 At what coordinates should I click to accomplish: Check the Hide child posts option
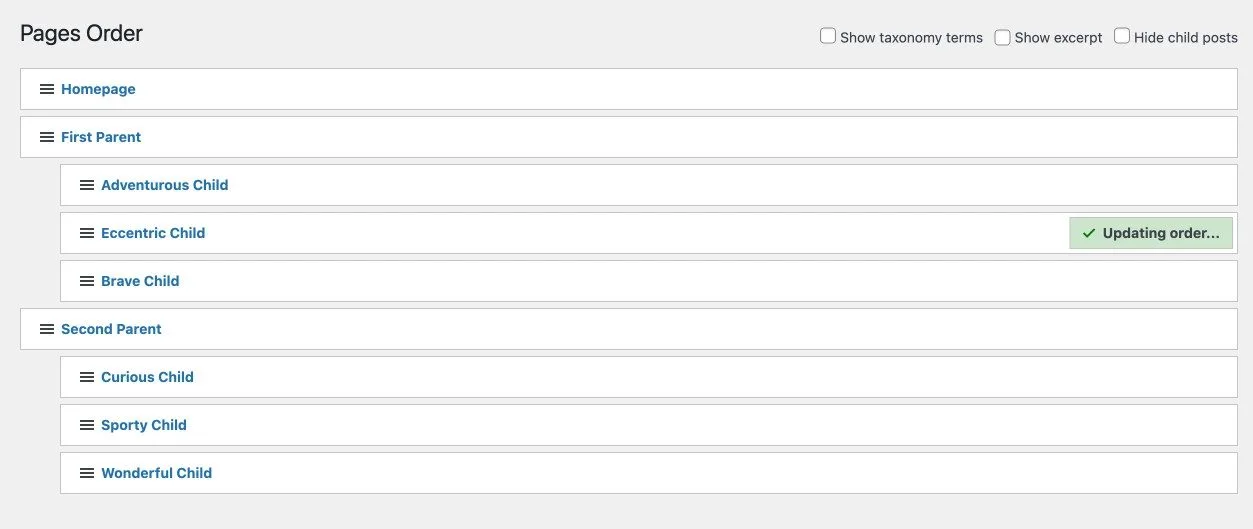coord(1122,36)
